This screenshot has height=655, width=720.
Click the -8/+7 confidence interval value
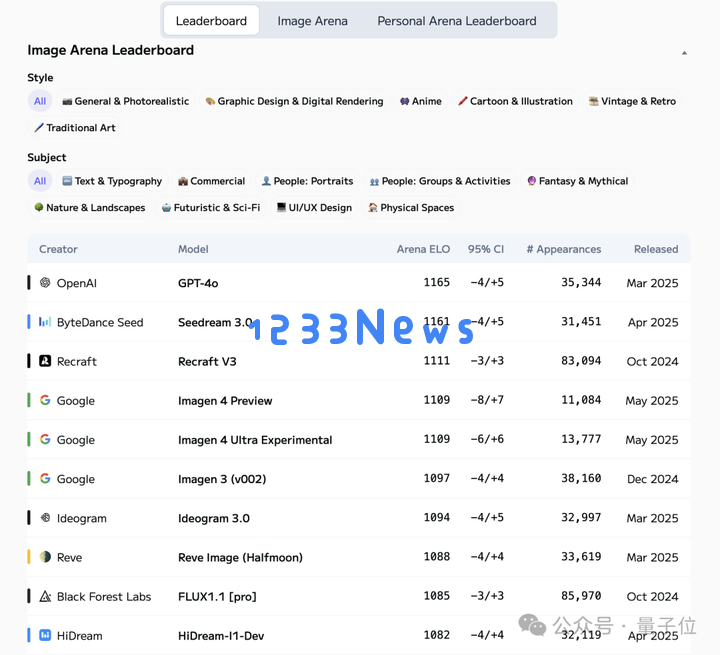487,400
